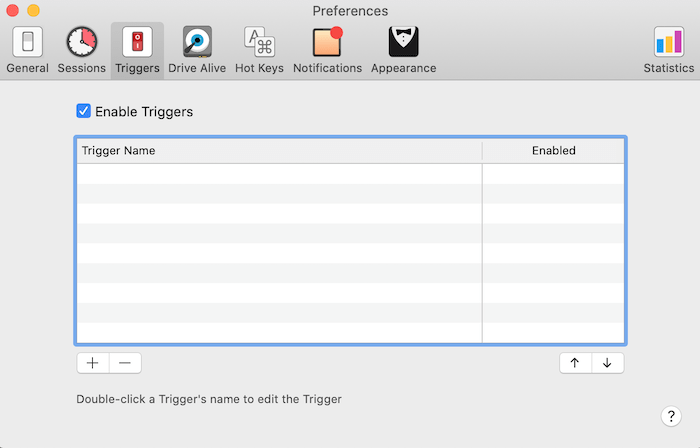The height and width of the screenshot is (448, 700).
Task: Open the Appearance tuxedo icon
Action: pyautogui.click(x=404, y=42)
